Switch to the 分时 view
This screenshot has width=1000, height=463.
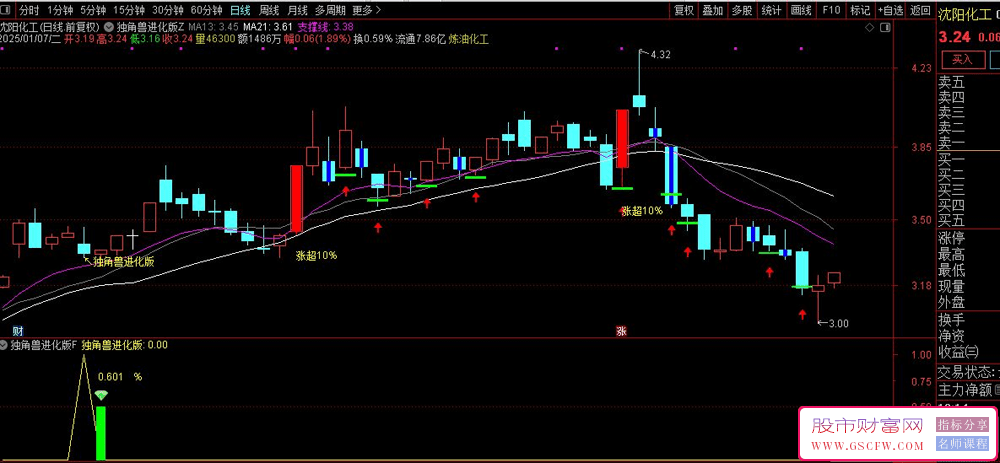29,10
